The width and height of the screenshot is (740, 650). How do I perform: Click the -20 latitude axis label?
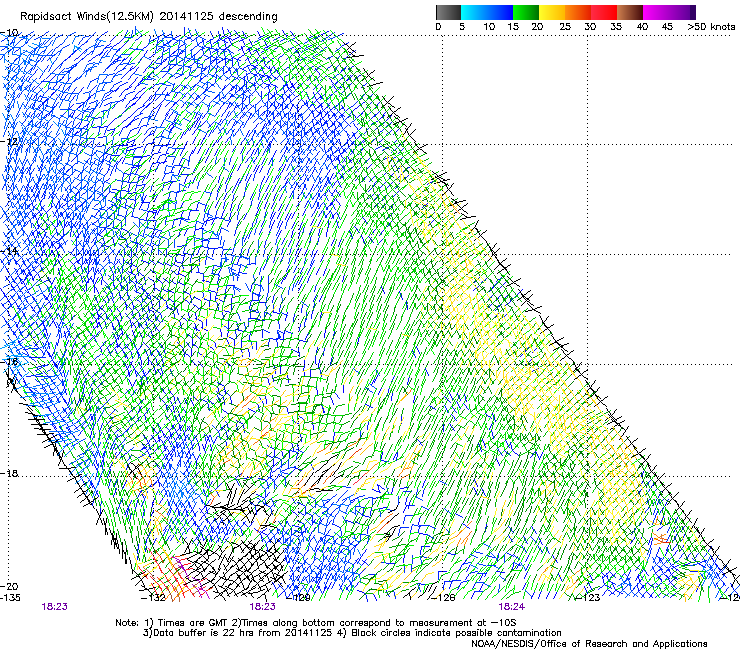coord(9,586)
